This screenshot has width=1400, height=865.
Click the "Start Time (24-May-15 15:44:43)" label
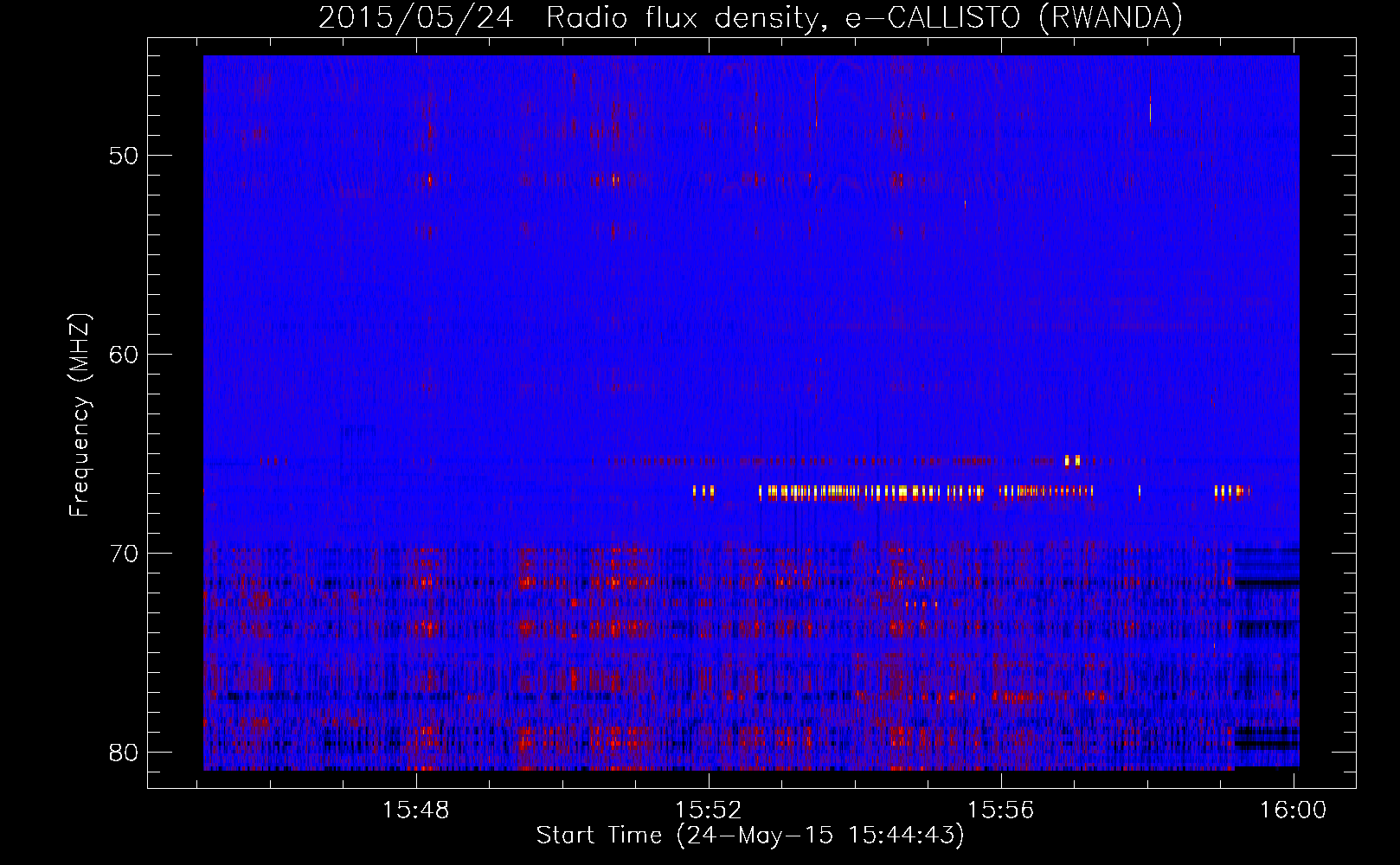(x=750, y=836)
